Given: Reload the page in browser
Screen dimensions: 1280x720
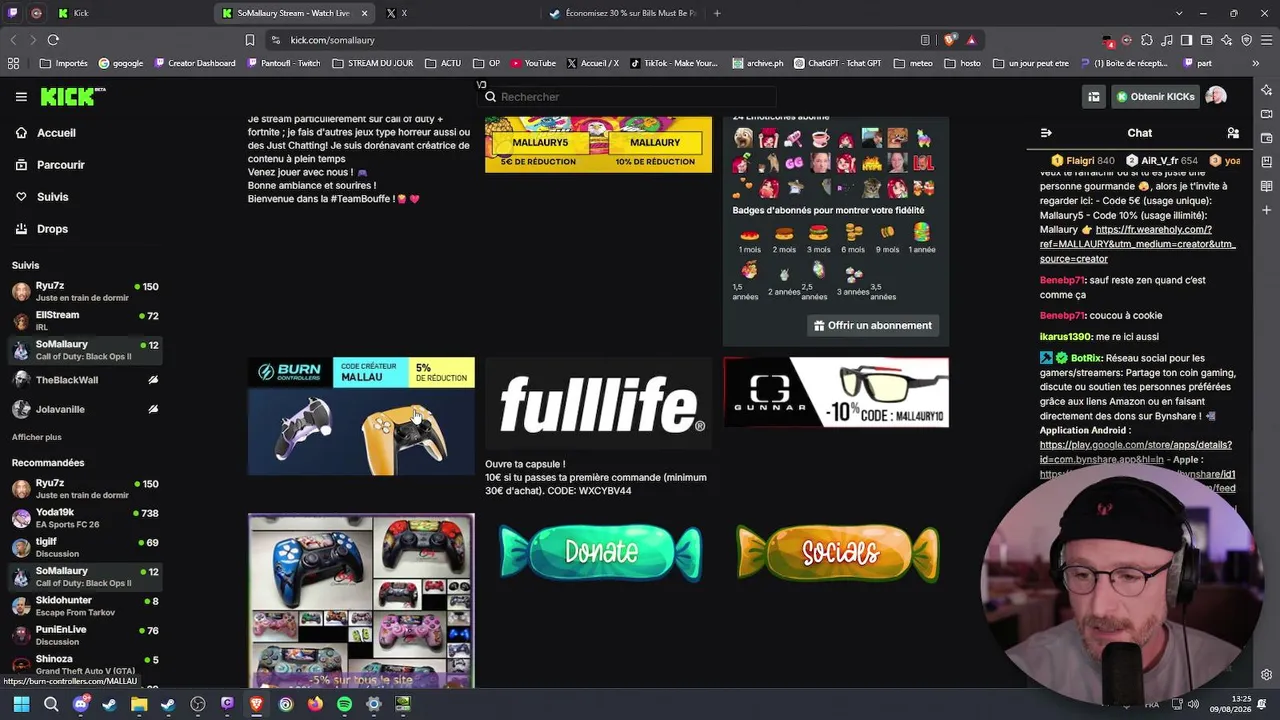Looking at the screenshot, I should (53, 40).
